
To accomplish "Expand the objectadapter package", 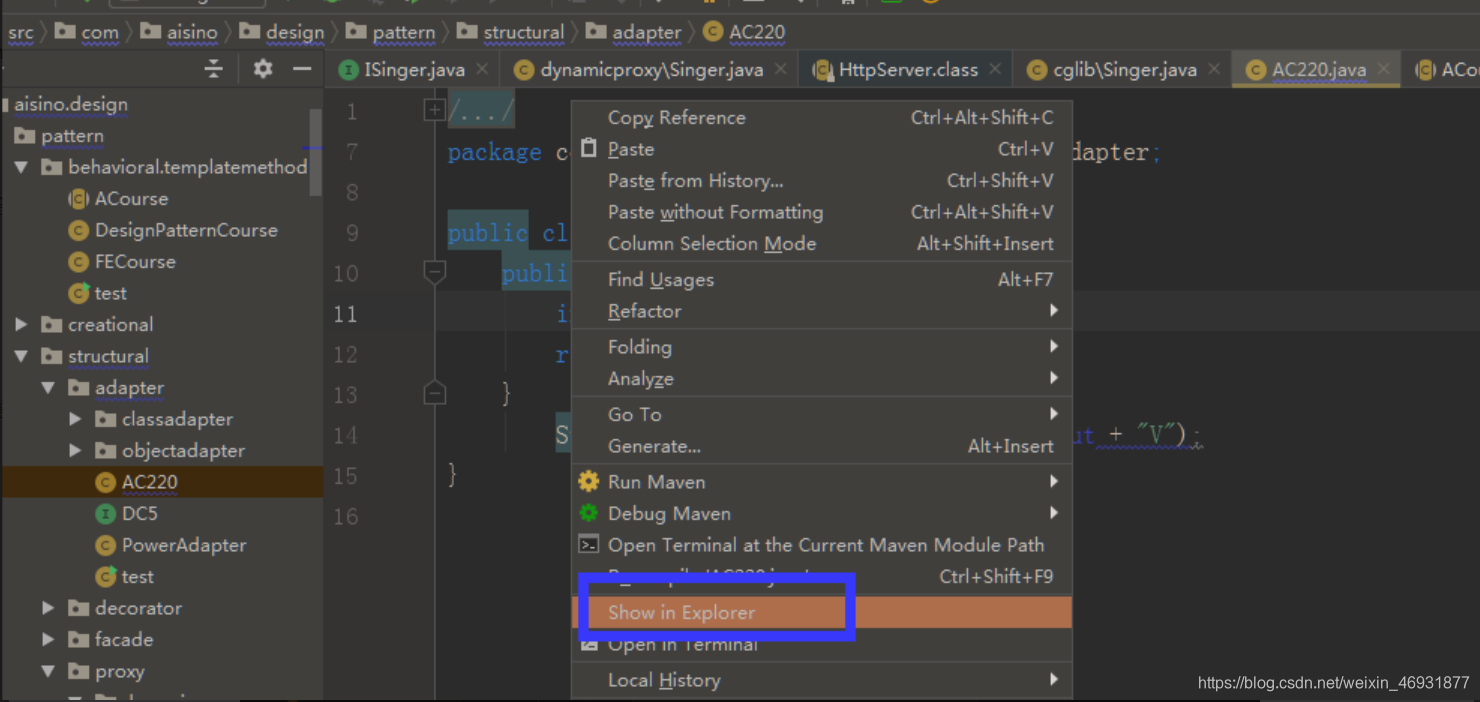I will [x=75, y=451].
